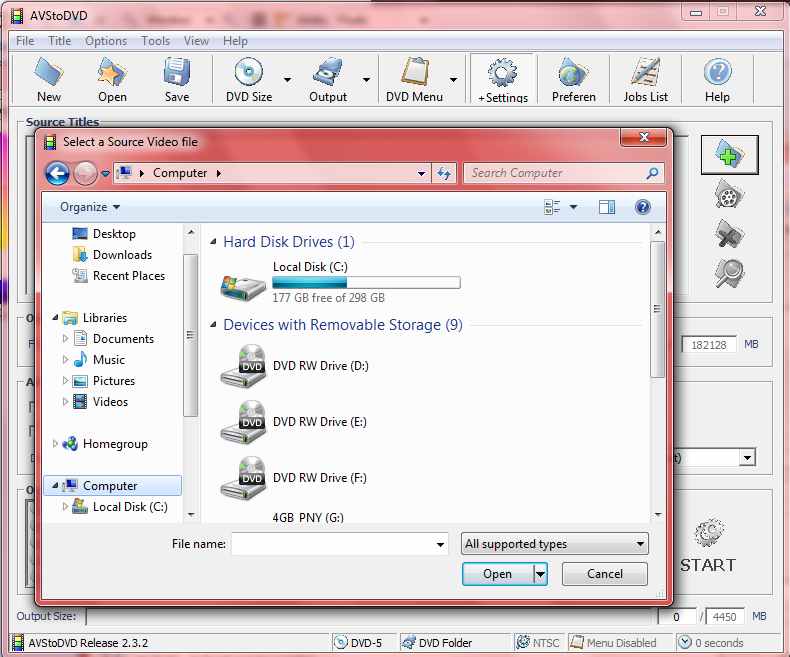Click the file list vertical scrollbar

click(x=657, y=308)
